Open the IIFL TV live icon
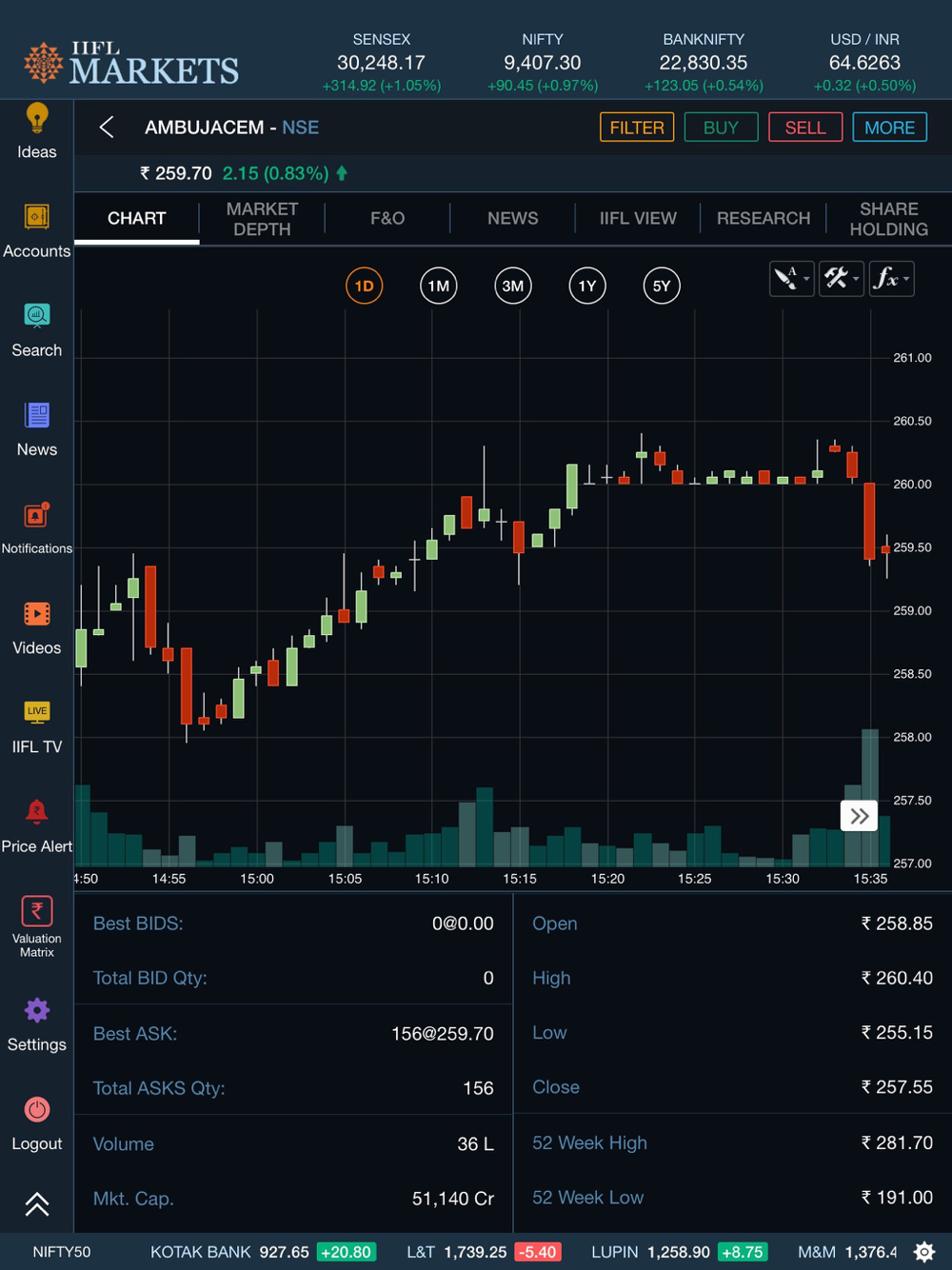The height and width of the screenshot is (1270, 952). click(x=36, y=711)
